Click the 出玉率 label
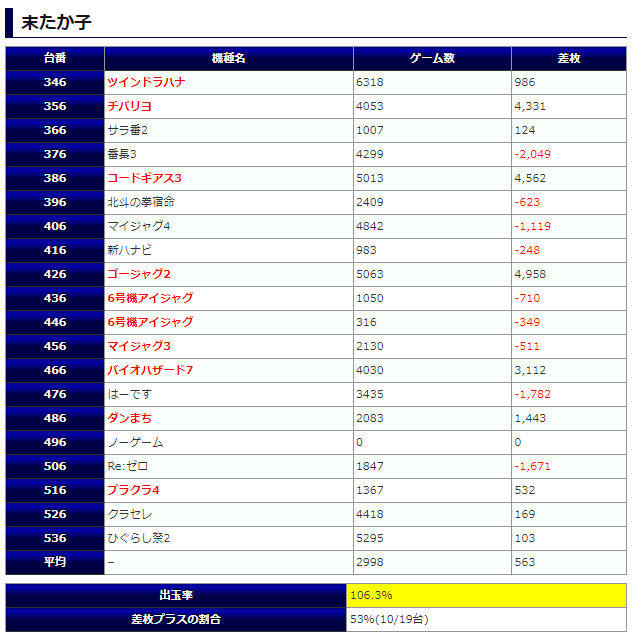The width and height of the screenshot is (633, 642). 176,595
